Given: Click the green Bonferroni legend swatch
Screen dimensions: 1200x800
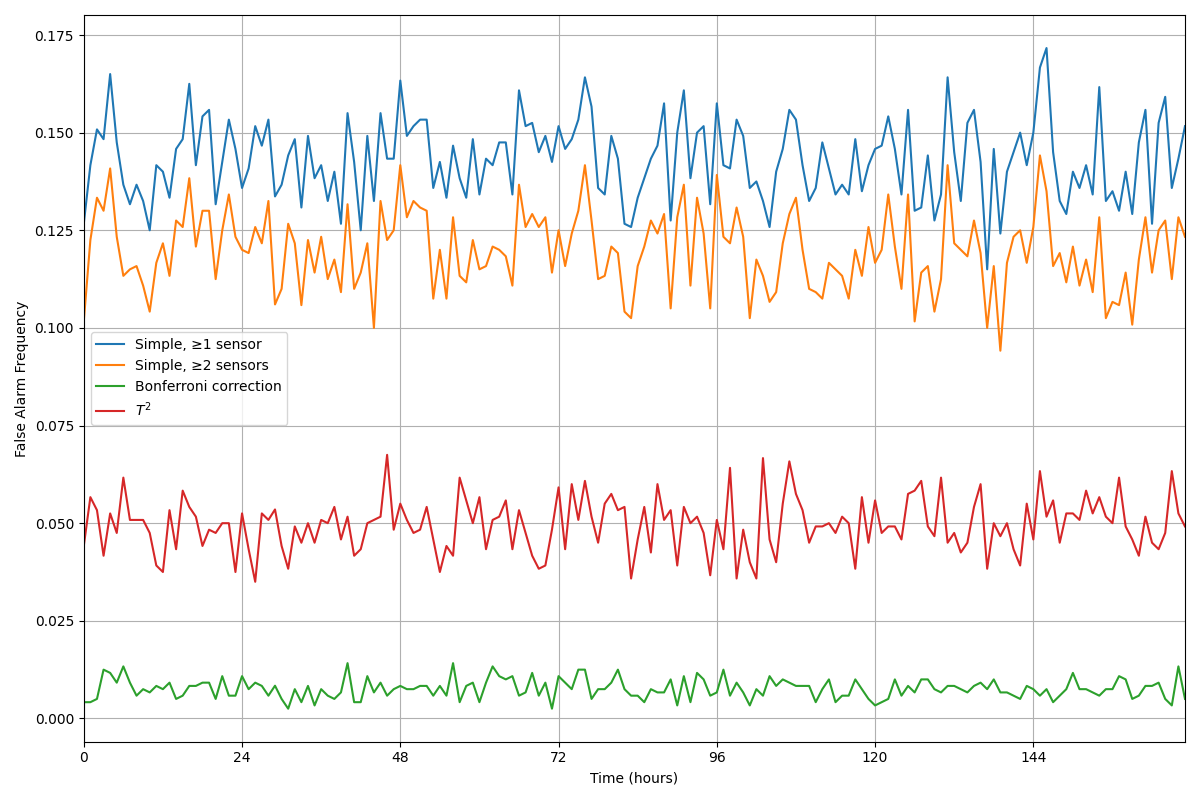Looking at the screenshot, I should (112, 386).
